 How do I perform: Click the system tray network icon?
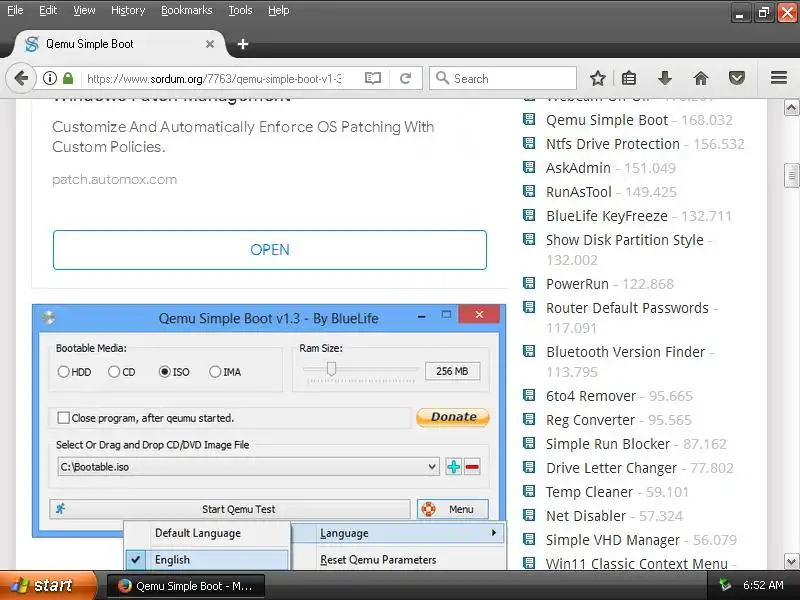pos(724,585)
